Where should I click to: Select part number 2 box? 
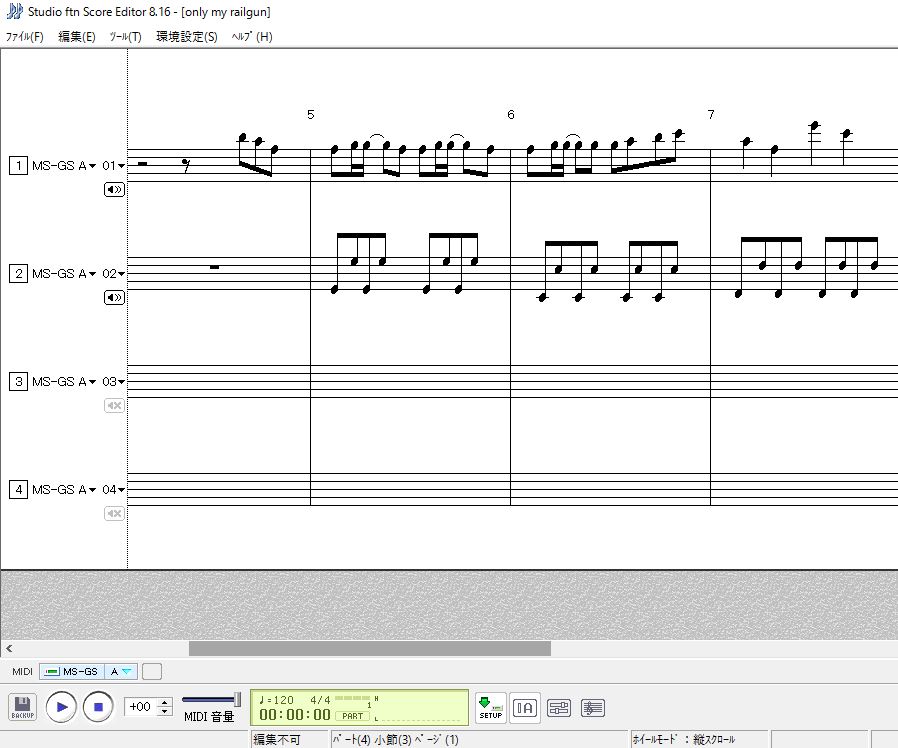[x=18, y=274]
